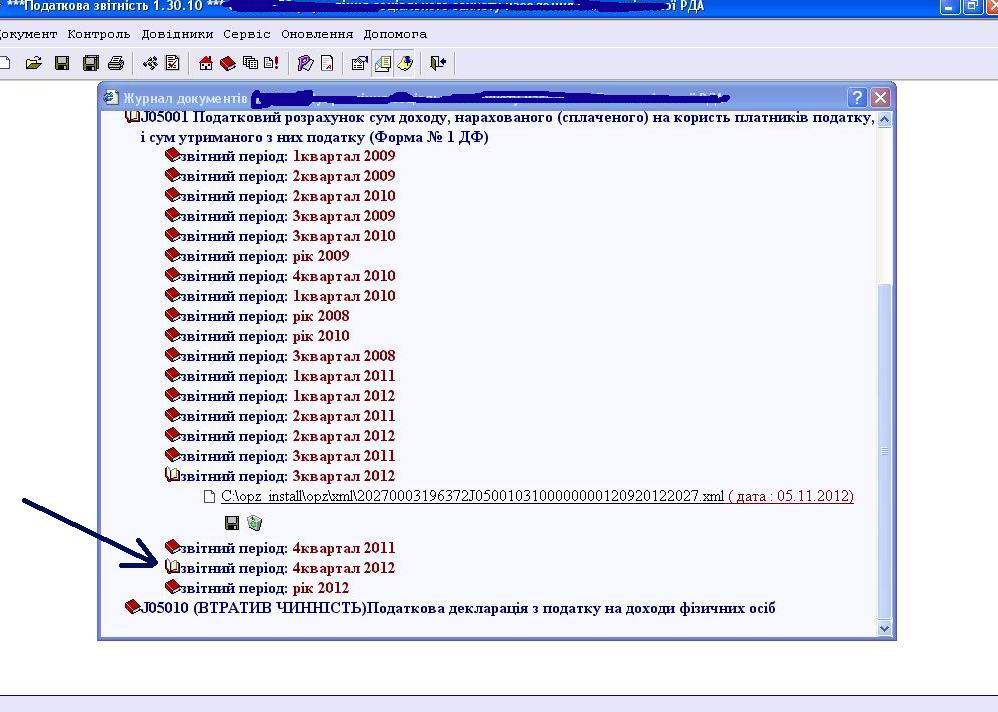Click the checklist document toolbar icon

click(x=172, y=63)
